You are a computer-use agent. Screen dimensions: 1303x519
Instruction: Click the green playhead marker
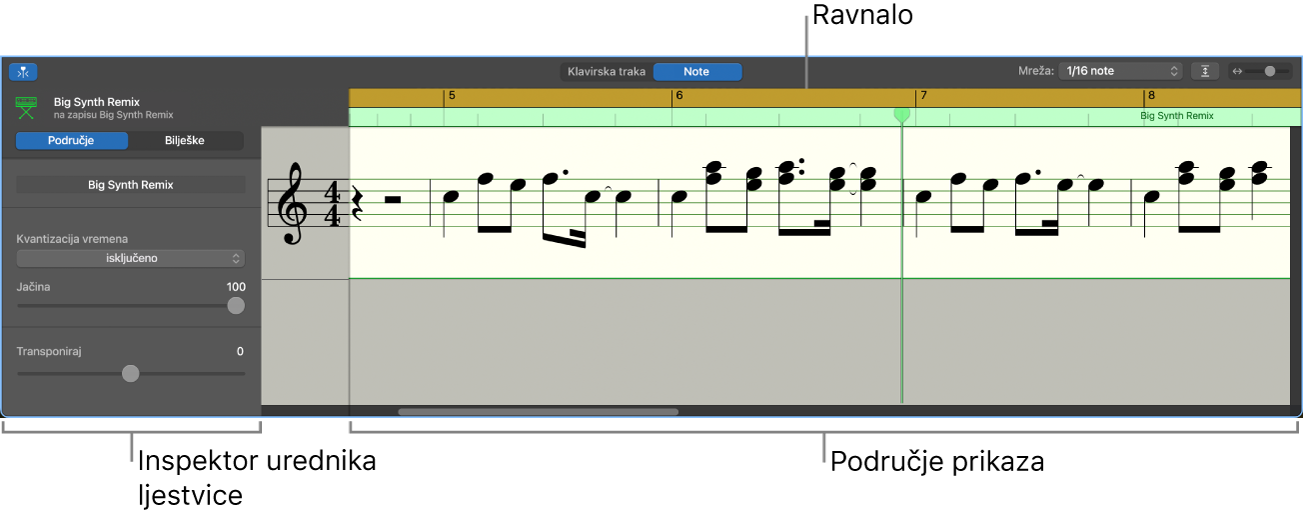[x=902, y=115]
